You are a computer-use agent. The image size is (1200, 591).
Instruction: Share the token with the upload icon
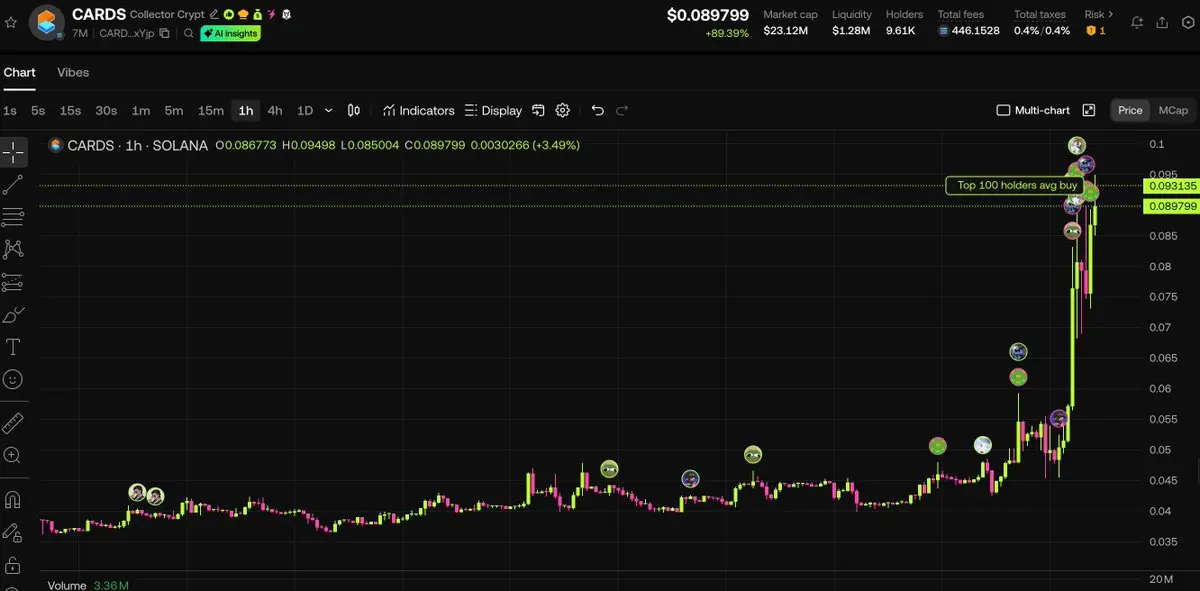(x=1162, y=22)
